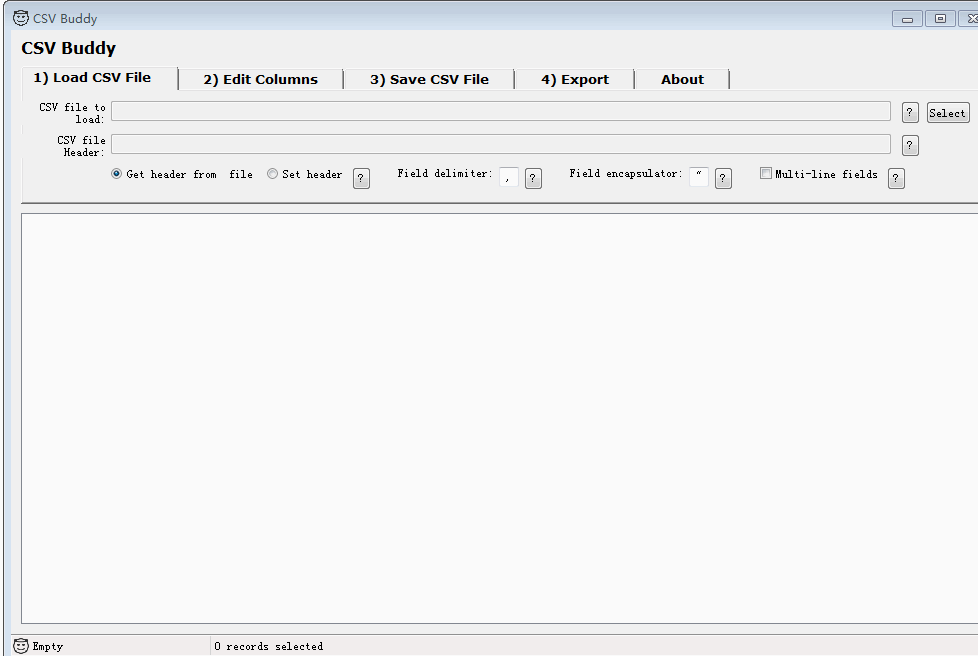Open the '2) Edit Columns' tab
Viewport: 978px width, 656px height.
coord(261,80)
